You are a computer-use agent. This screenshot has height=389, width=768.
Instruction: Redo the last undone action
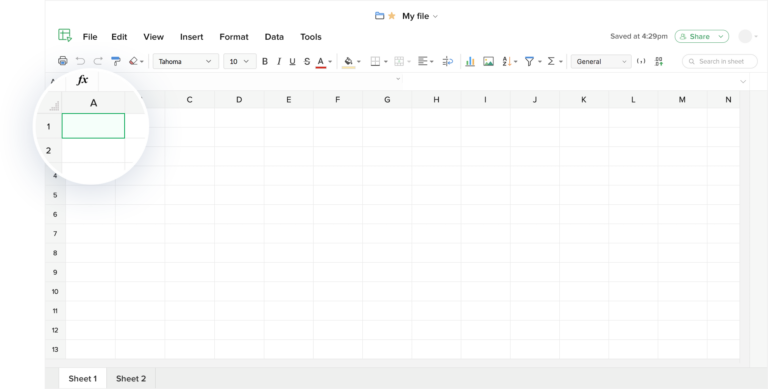pos(98,61)
